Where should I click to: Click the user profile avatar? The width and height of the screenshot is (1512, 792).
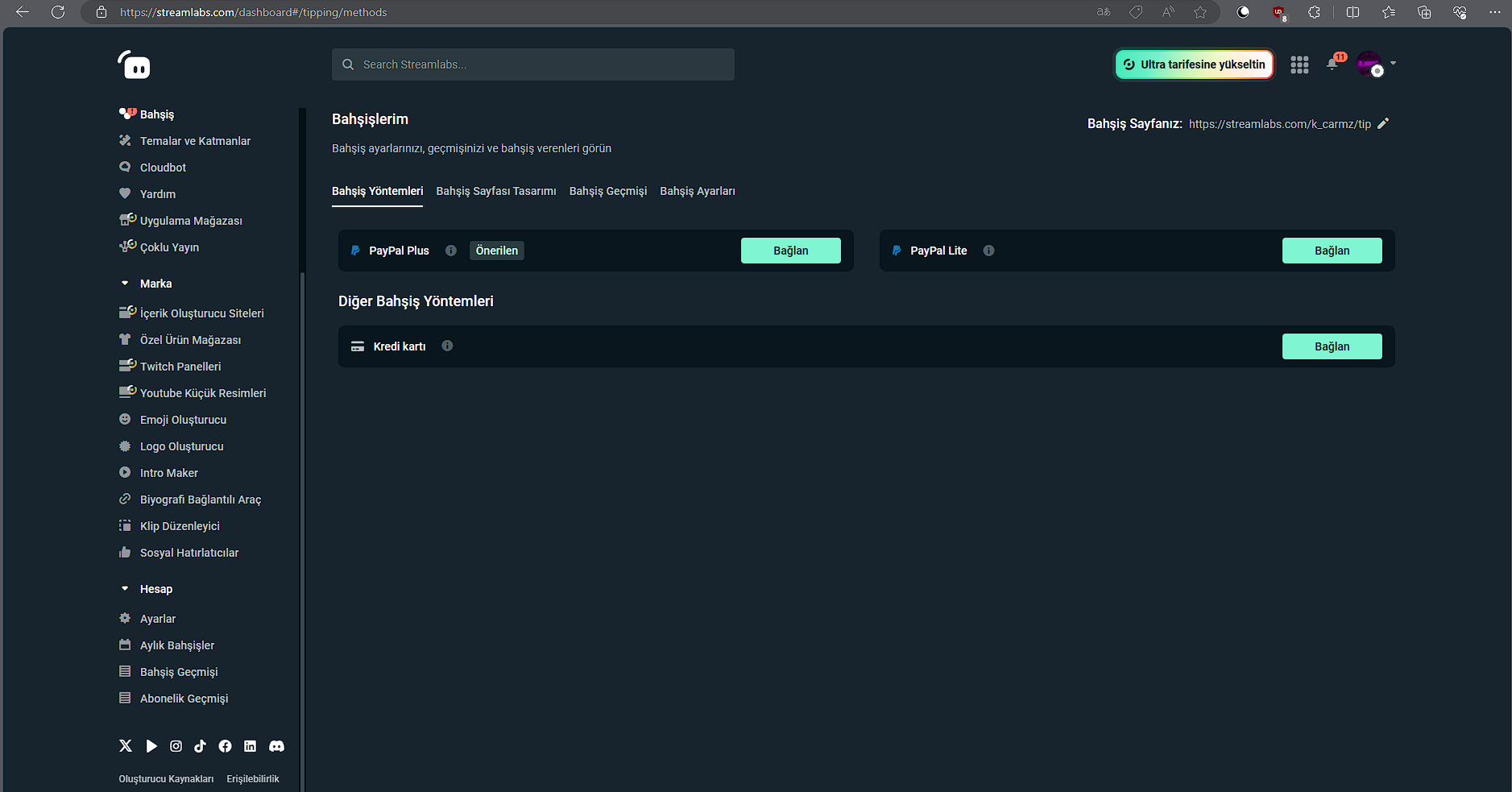click(1369, 64)
